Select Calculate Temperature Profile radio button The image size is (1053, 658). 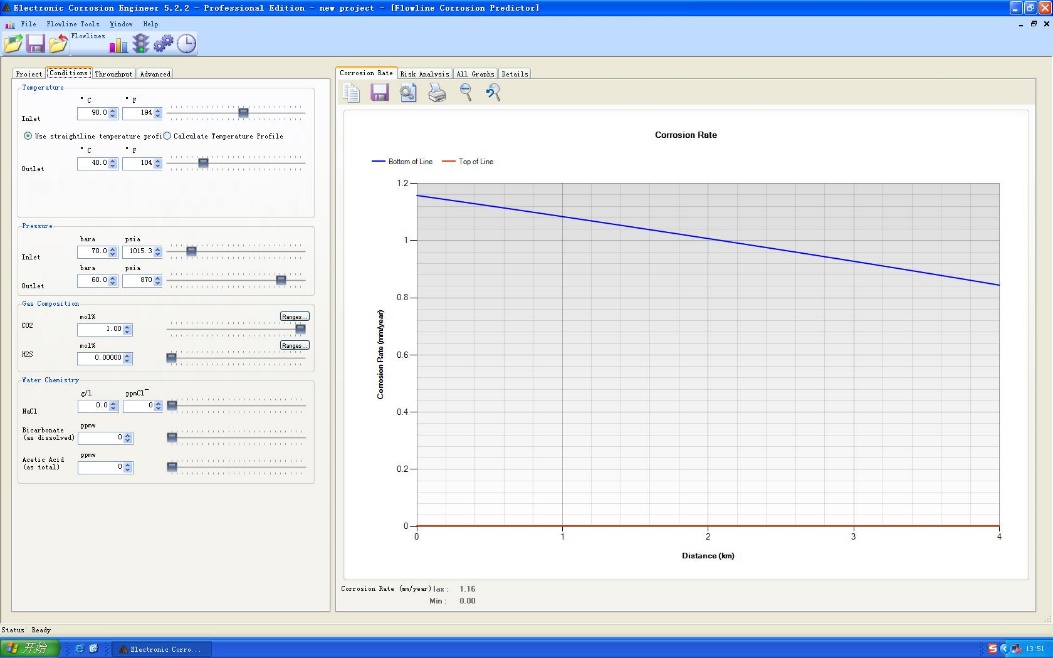coord(167,136)
